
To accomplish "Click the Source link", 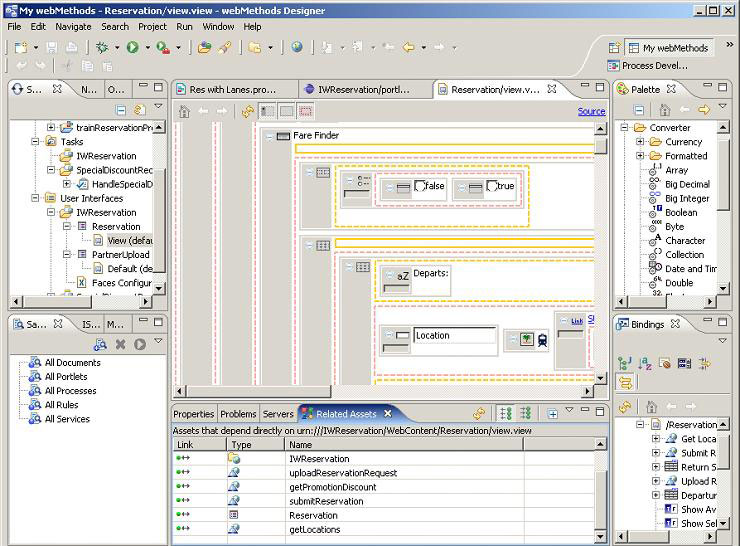I will tap(591, 111).
